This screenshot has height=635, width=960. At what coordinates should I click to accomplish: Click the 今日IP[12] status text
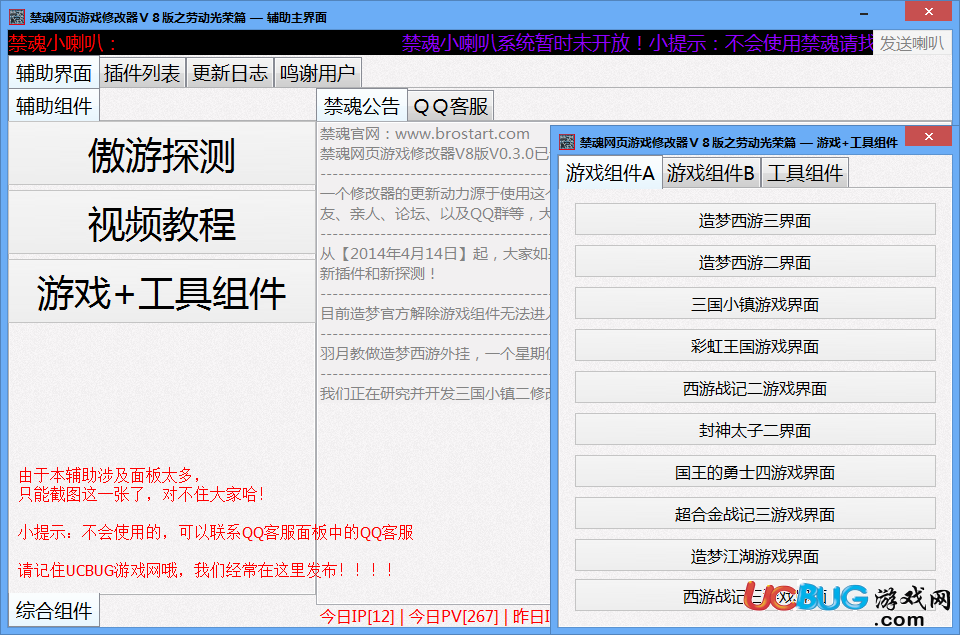[x=357, y=616]
